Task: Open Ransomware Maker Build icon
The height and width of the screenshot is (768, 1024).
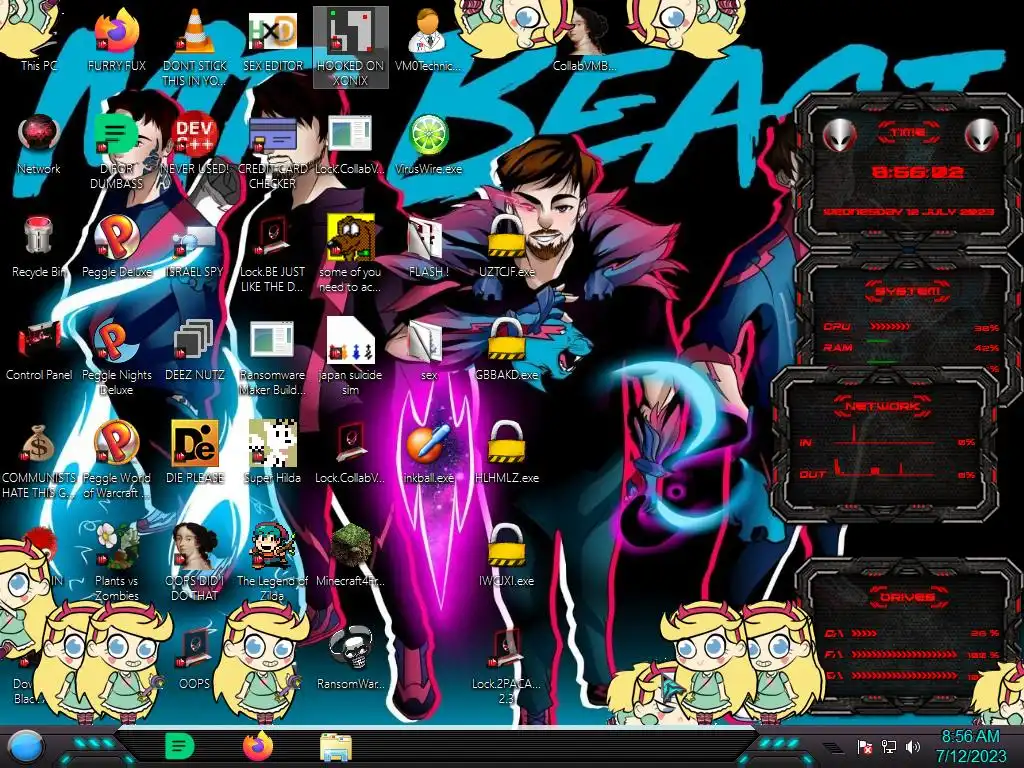Action: tap(273, 357)
